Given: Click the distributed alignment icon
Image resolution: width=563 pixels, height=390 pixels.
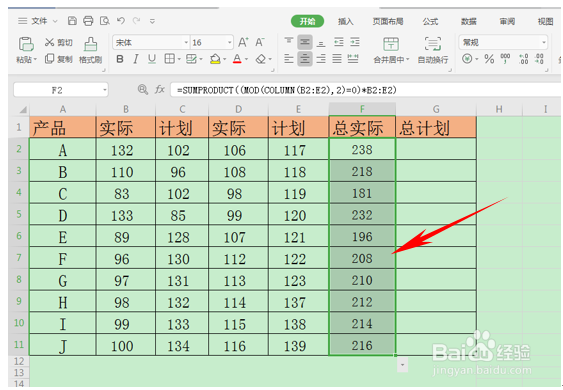Looking at the screenshot, I should tap(353, 59).
